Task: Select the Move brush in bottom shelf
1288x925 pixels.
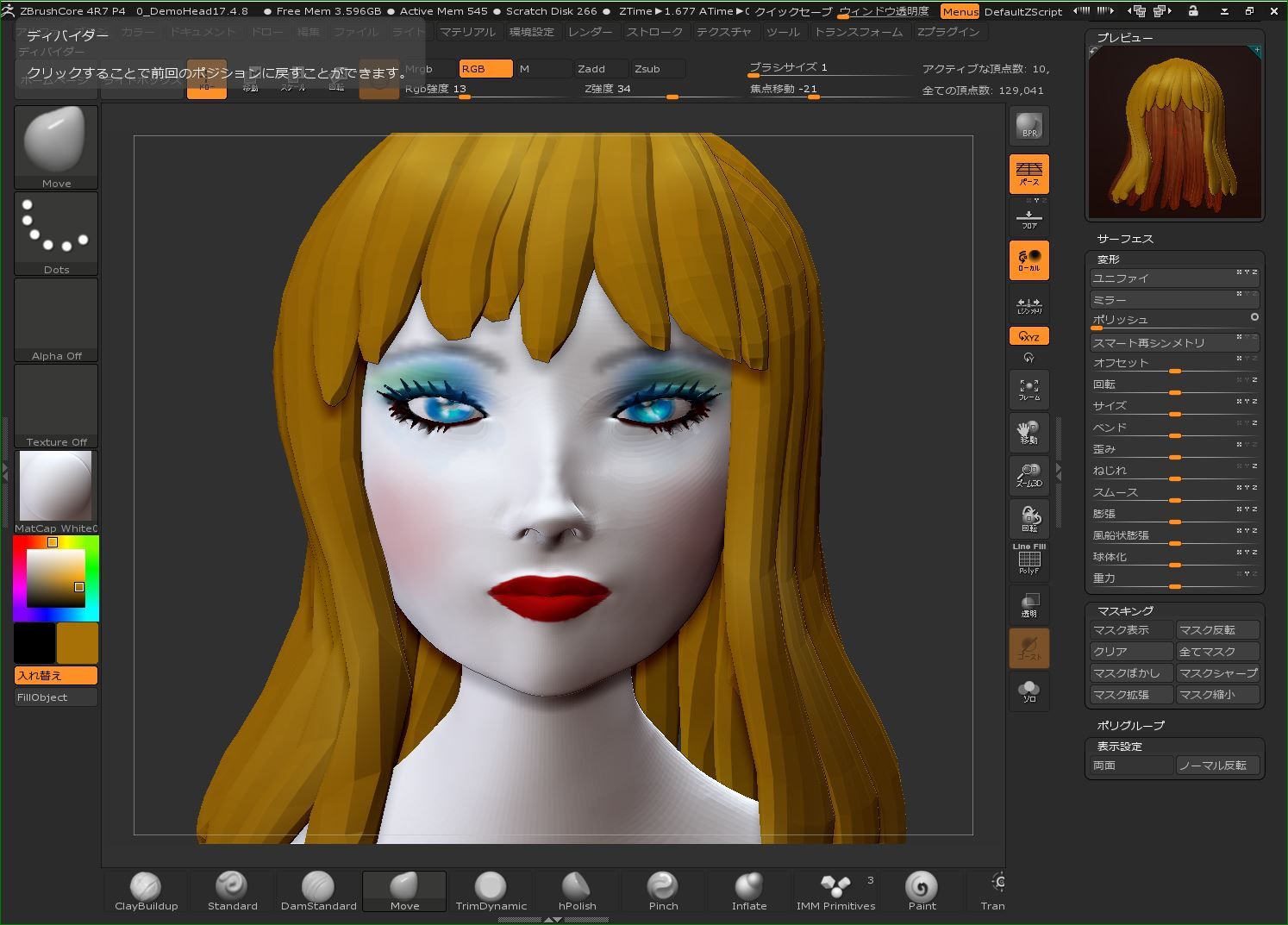Action: pyautogui.click(x=404, y=891)
